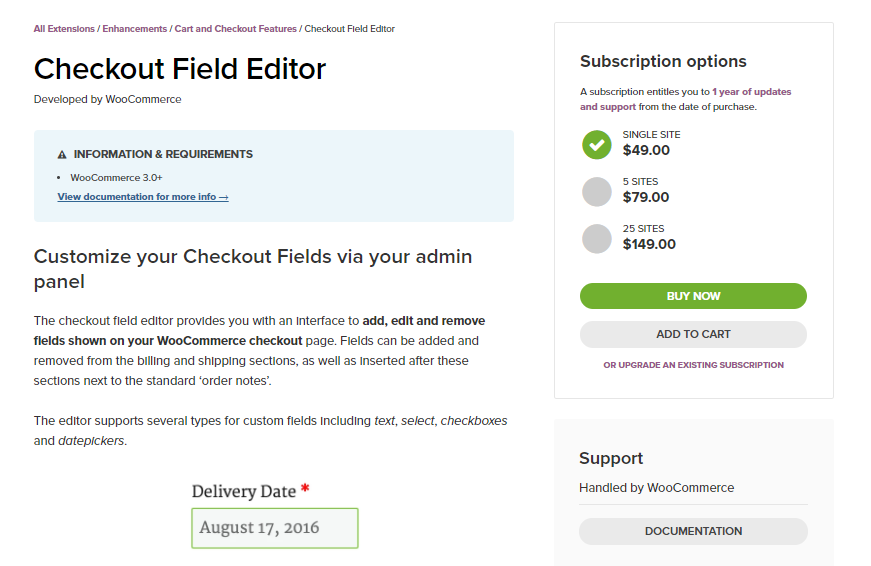Choose the 5 Sites $79.00 subscription
This screenshot has height=566, width=871.
(x=597, y=191)
